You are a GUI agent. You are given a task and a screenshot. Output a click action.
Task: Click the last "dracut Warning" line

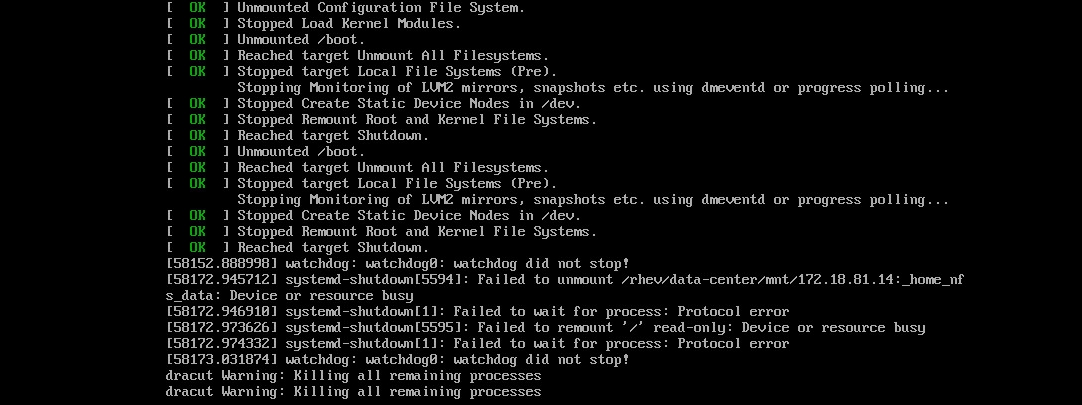pos(353,392)
